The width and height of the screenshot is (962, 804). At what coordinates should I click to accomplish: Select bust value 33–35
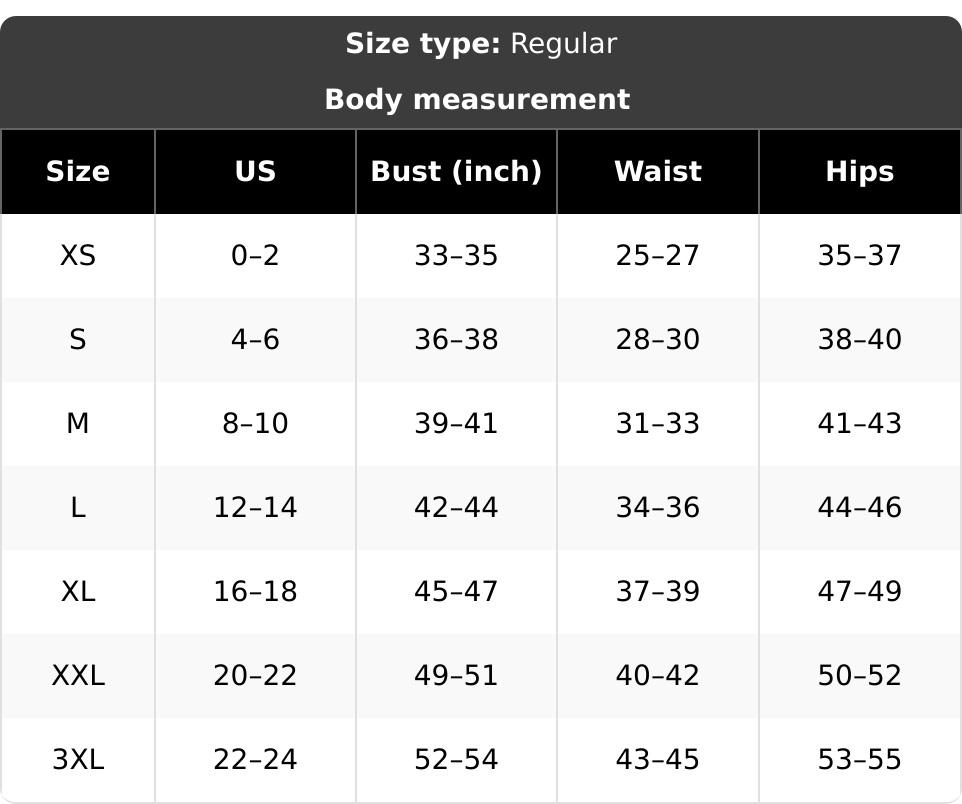point(456,255)
